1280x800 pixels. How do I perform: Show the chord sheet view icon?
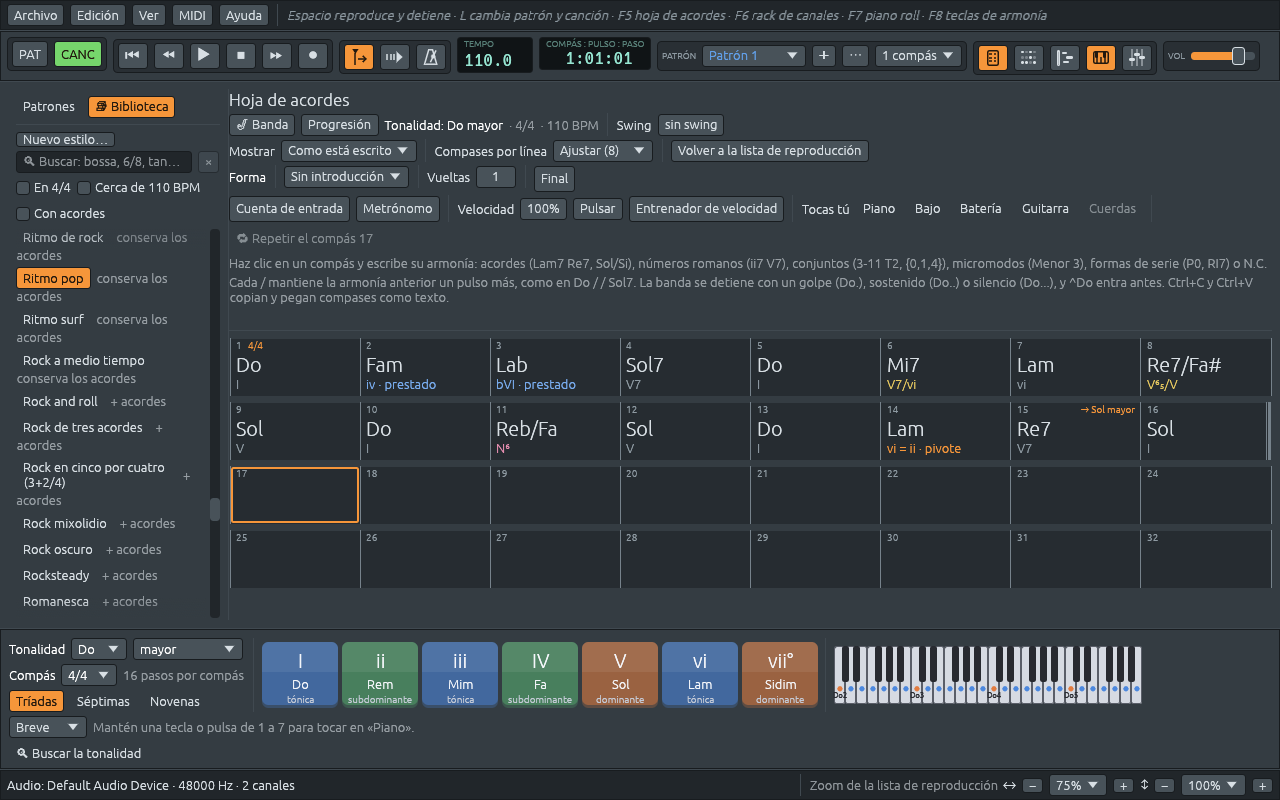pos(993,57)
